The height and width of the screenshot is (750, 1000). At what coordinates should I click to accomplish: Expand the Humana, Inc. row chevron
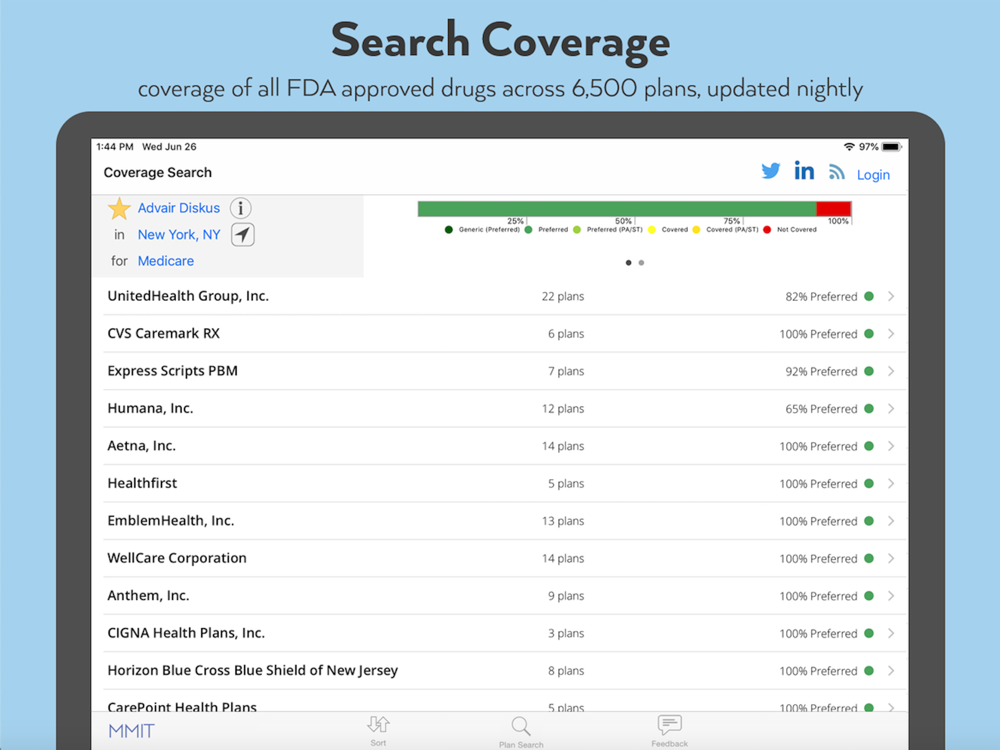pyautogui.click(x=891, y=409)
